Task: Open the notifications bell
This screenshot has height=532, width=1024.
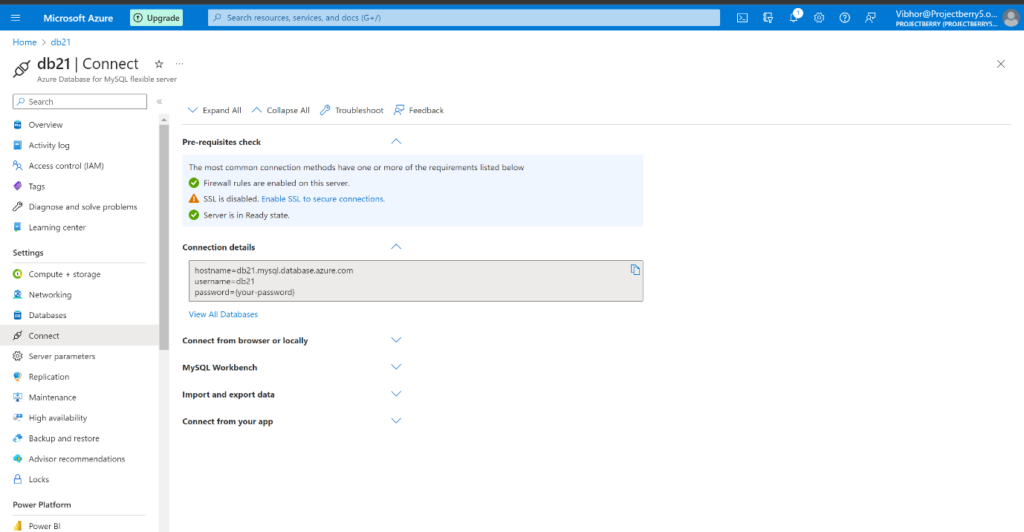Action: 793,18
